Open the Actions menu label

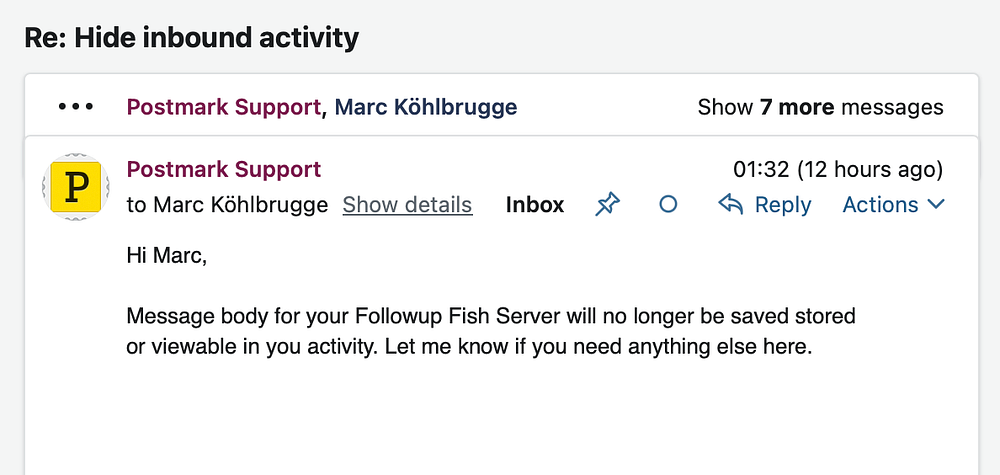(x=880, y=205)
